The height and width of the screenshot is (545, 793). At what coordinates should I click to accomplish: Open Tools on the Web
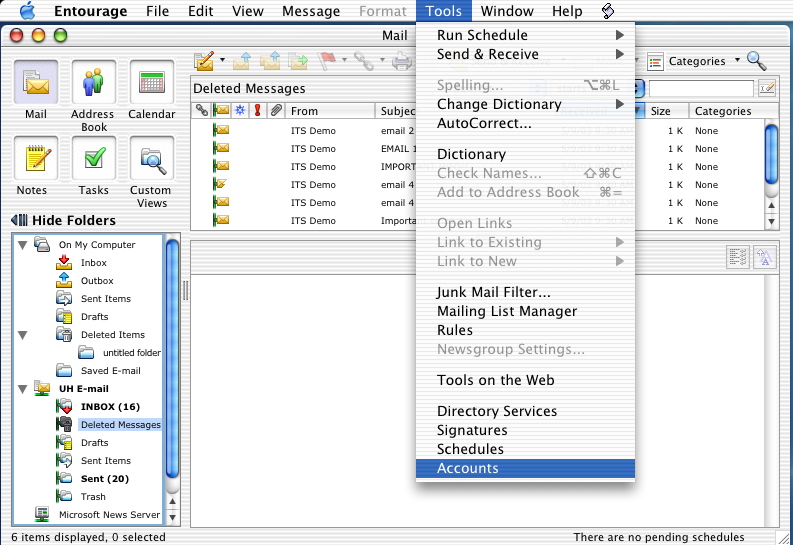click(525, 380)
